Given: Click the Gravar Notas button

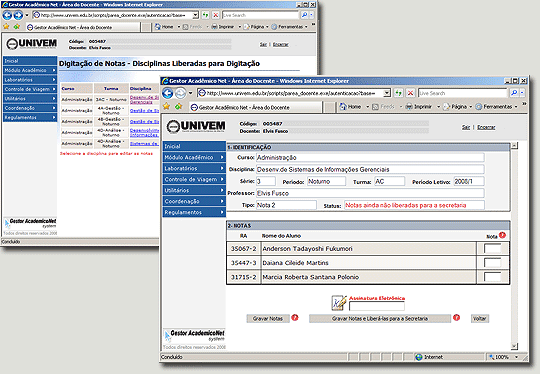Looking at the screenshot, I should click(268, 319).
